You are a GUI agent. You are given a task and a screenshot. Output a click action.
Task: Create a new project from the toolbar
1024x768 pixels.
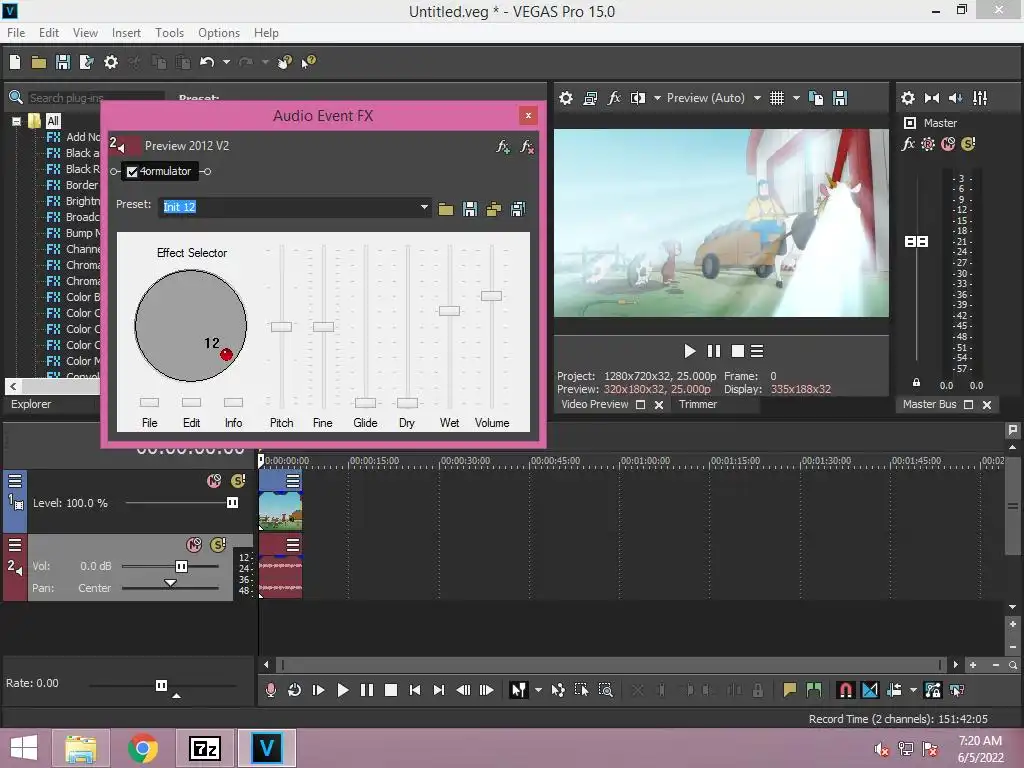tap(15, 62)
